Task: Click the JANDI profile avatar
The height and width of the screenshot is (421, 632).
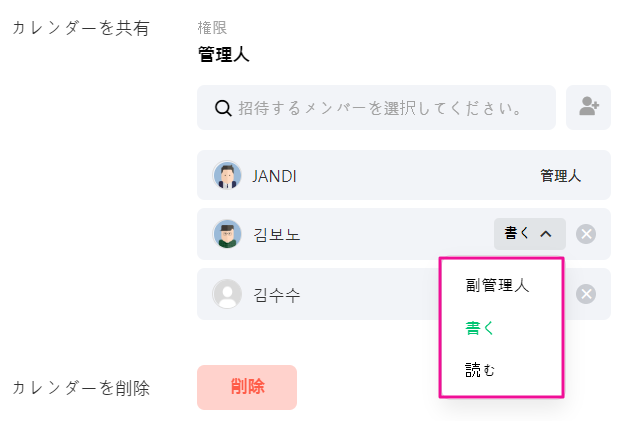Action: [x=227, y=176]
